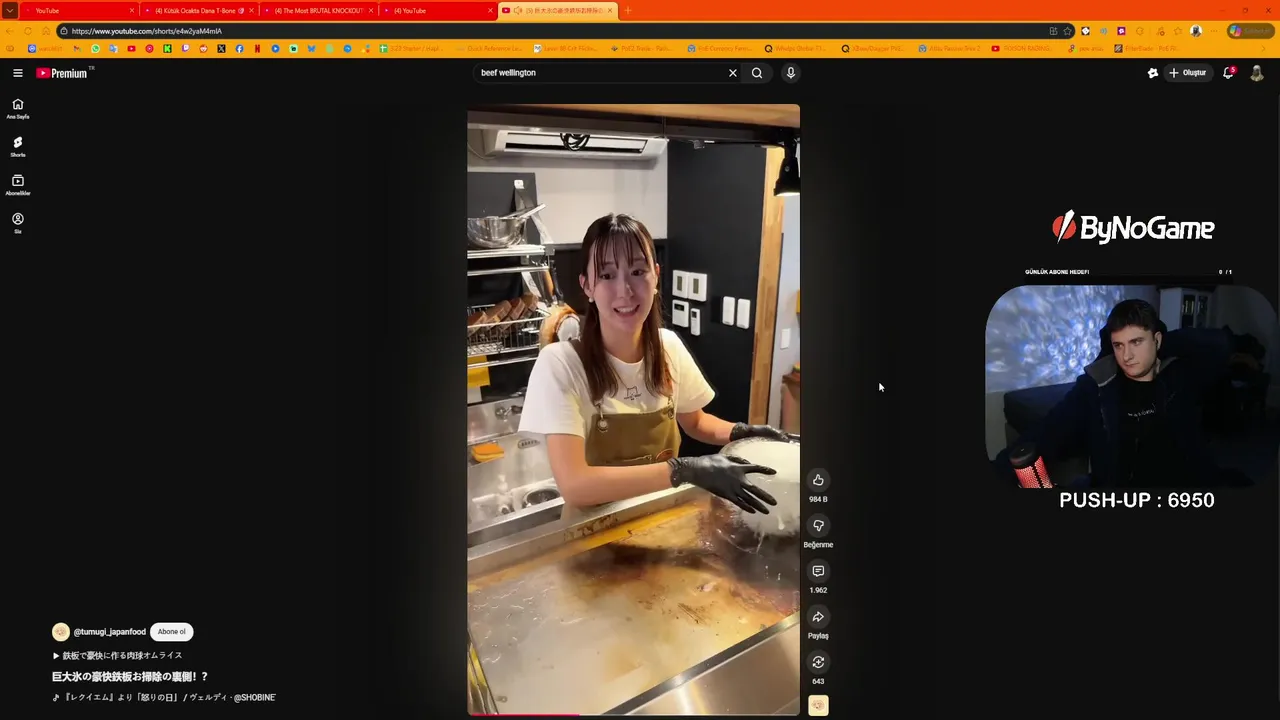Screen dimensions: 1280x720
Task: Click the browser home button
Action: 46,31
